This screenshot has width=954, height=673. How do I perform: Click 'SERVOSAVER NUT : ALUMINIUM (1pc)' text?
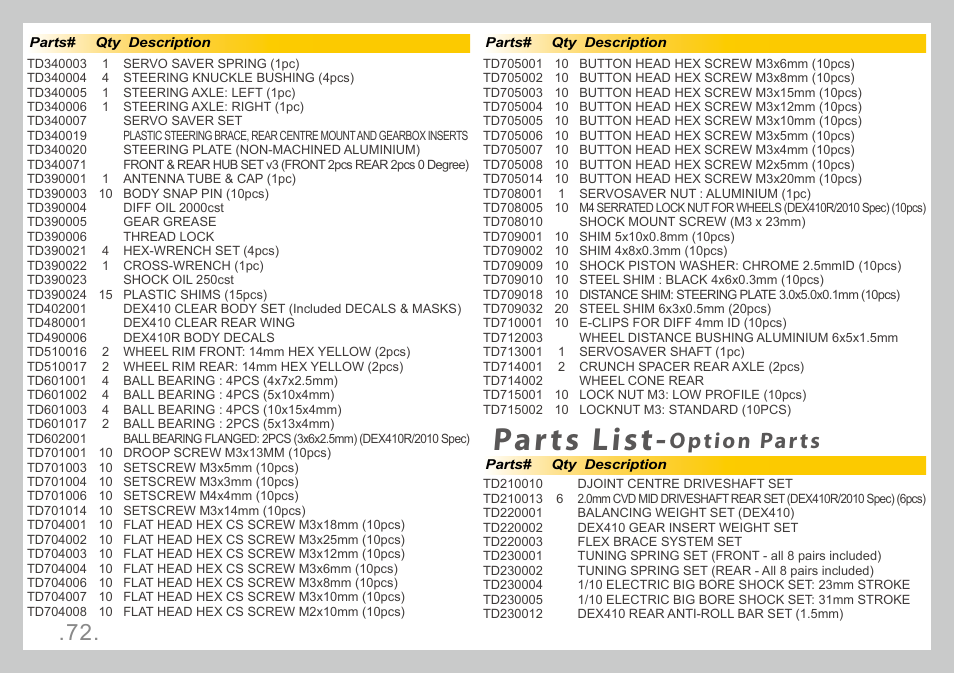695,194
